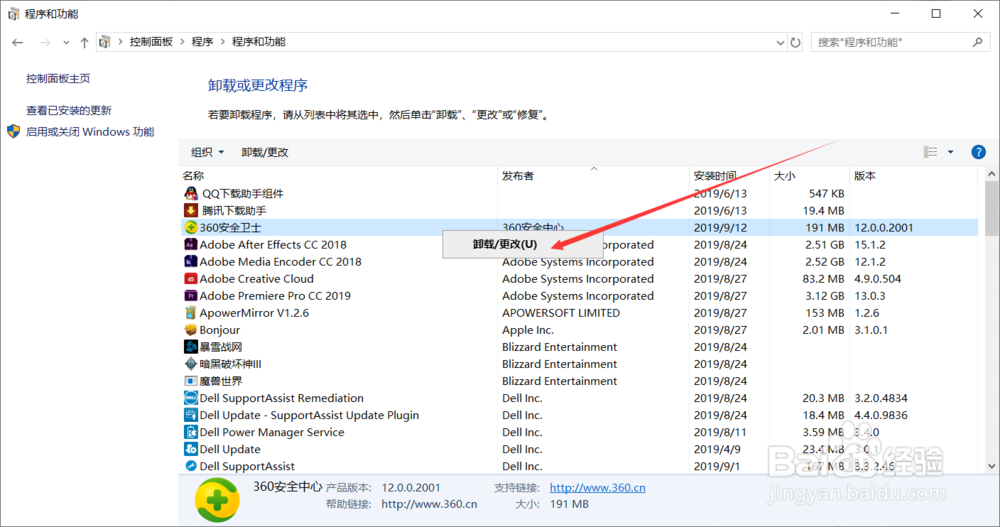Select the 暗黑破坏神III program name
This screenshot has width=1000, height=527.
[x=230, y=364]
